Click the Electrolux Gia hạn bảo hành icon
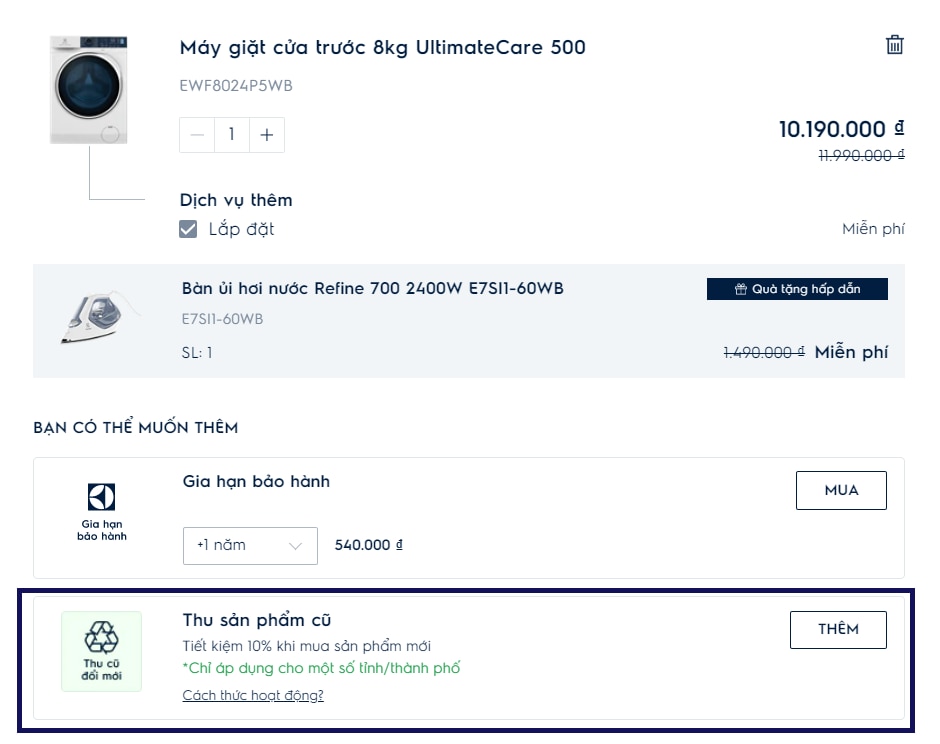Image resolution: width=940 pixels, height=744 pixels. click(x=101, y=511)
